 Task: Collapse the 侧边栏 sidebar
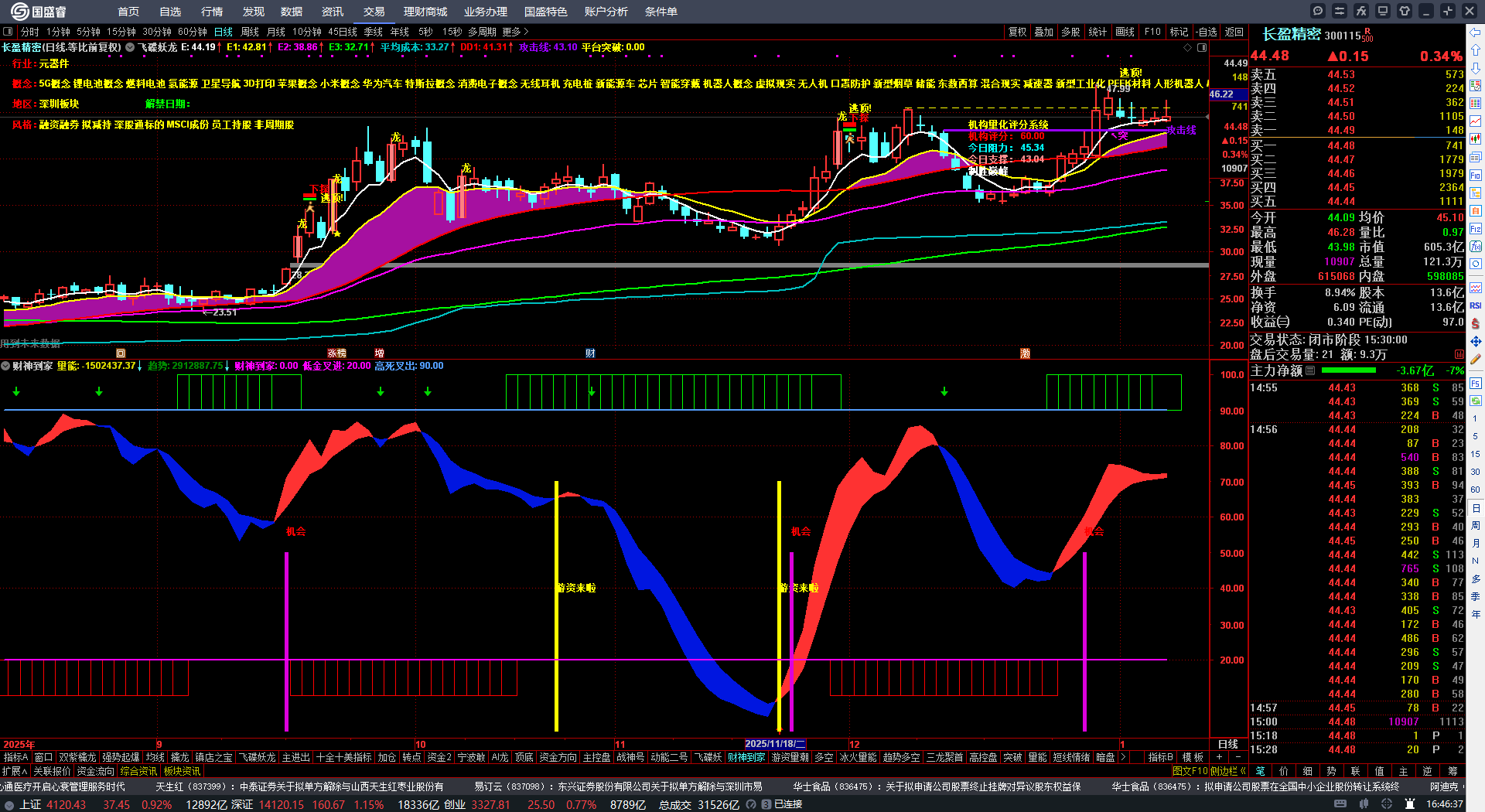(x=1228, y=771)
